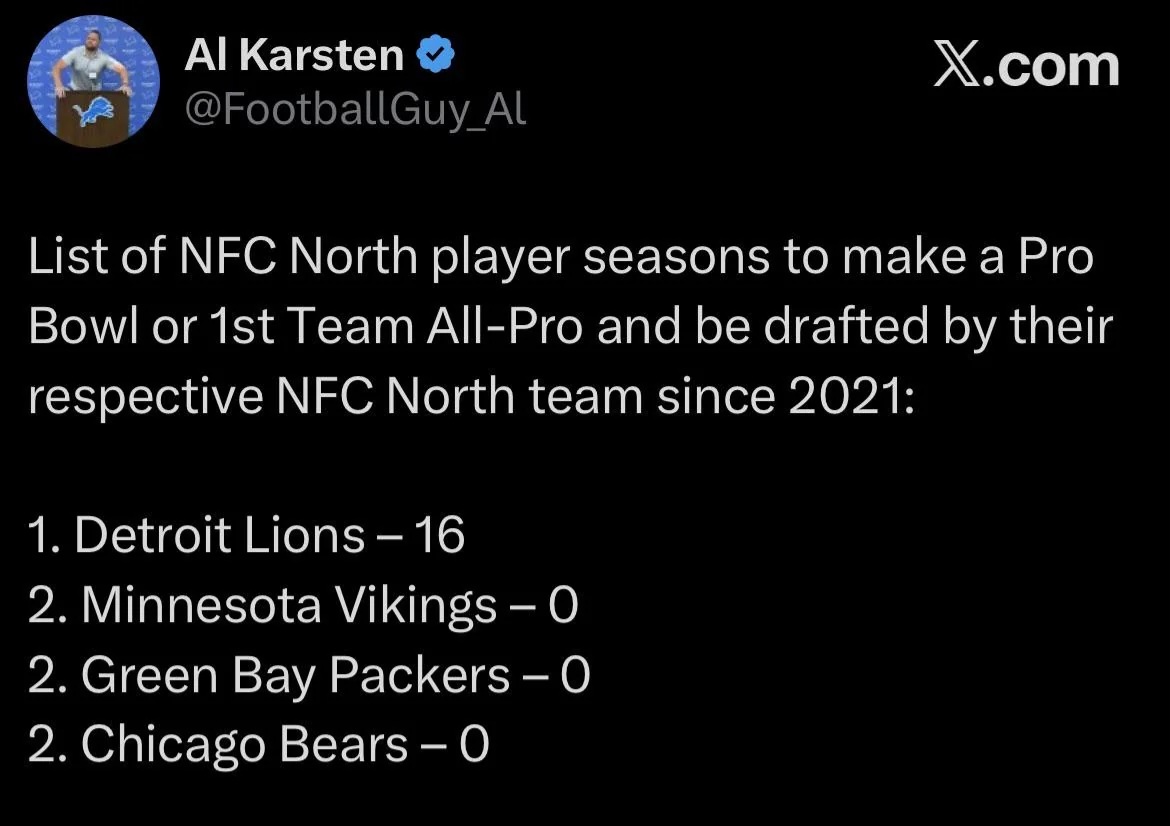Click the blue verified checkmark badge
This screenshot has width=1170, height=826.
436,57
